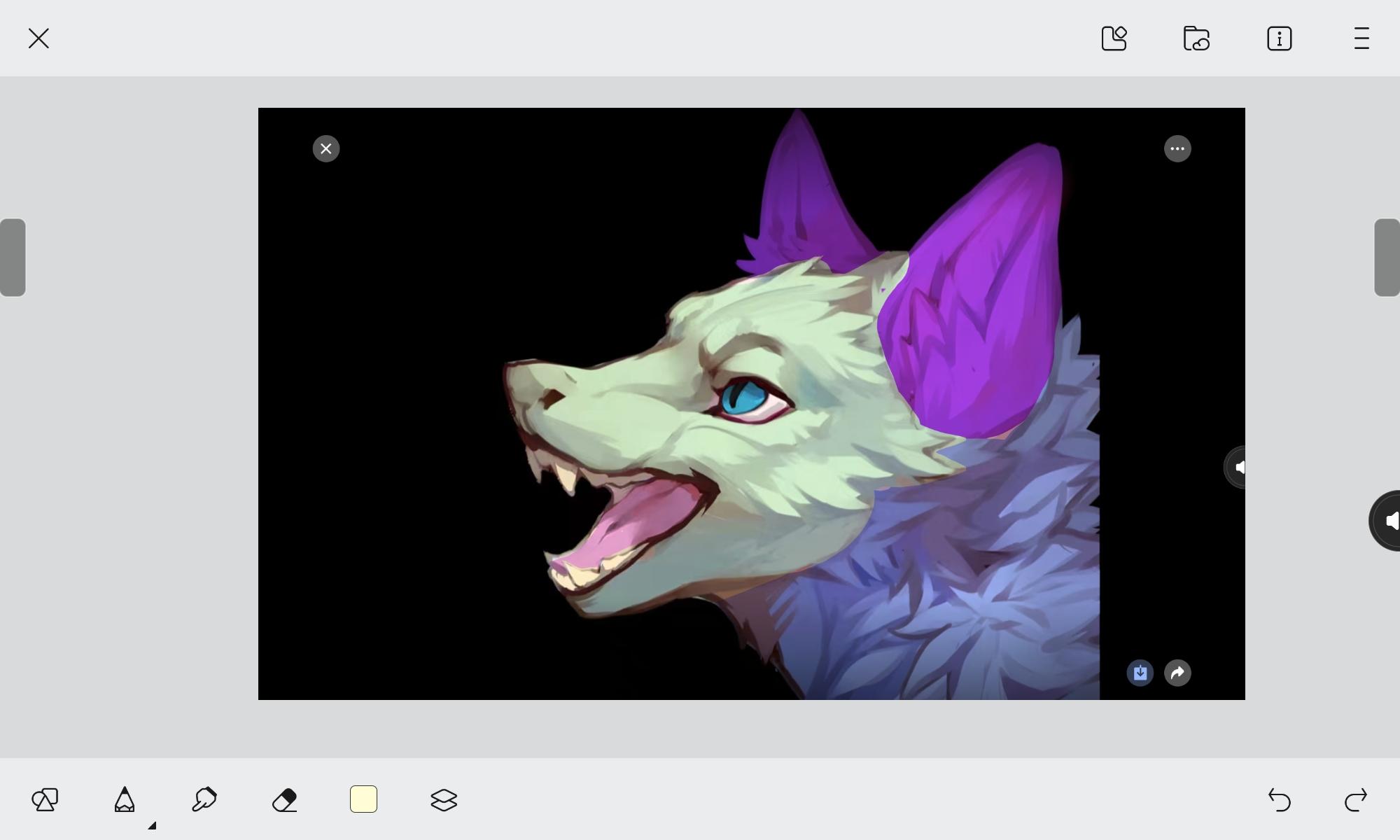The width and height of the screenshot is (1400, 840).
Task: Expand the left side panel handle
Action: click(13, 258)
